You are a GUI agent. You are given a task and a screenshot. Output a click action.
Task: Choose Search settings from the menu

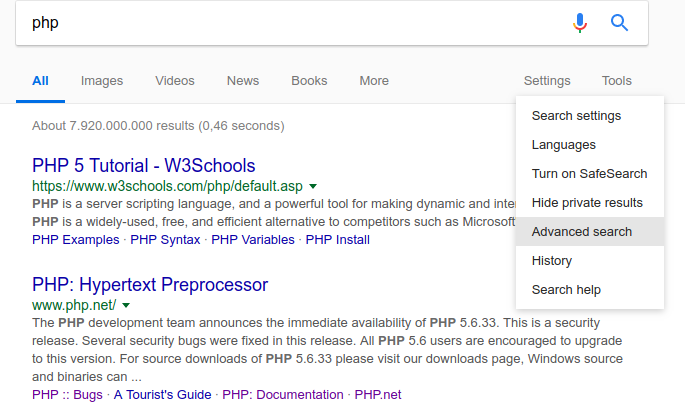click(x=590, y=116)
